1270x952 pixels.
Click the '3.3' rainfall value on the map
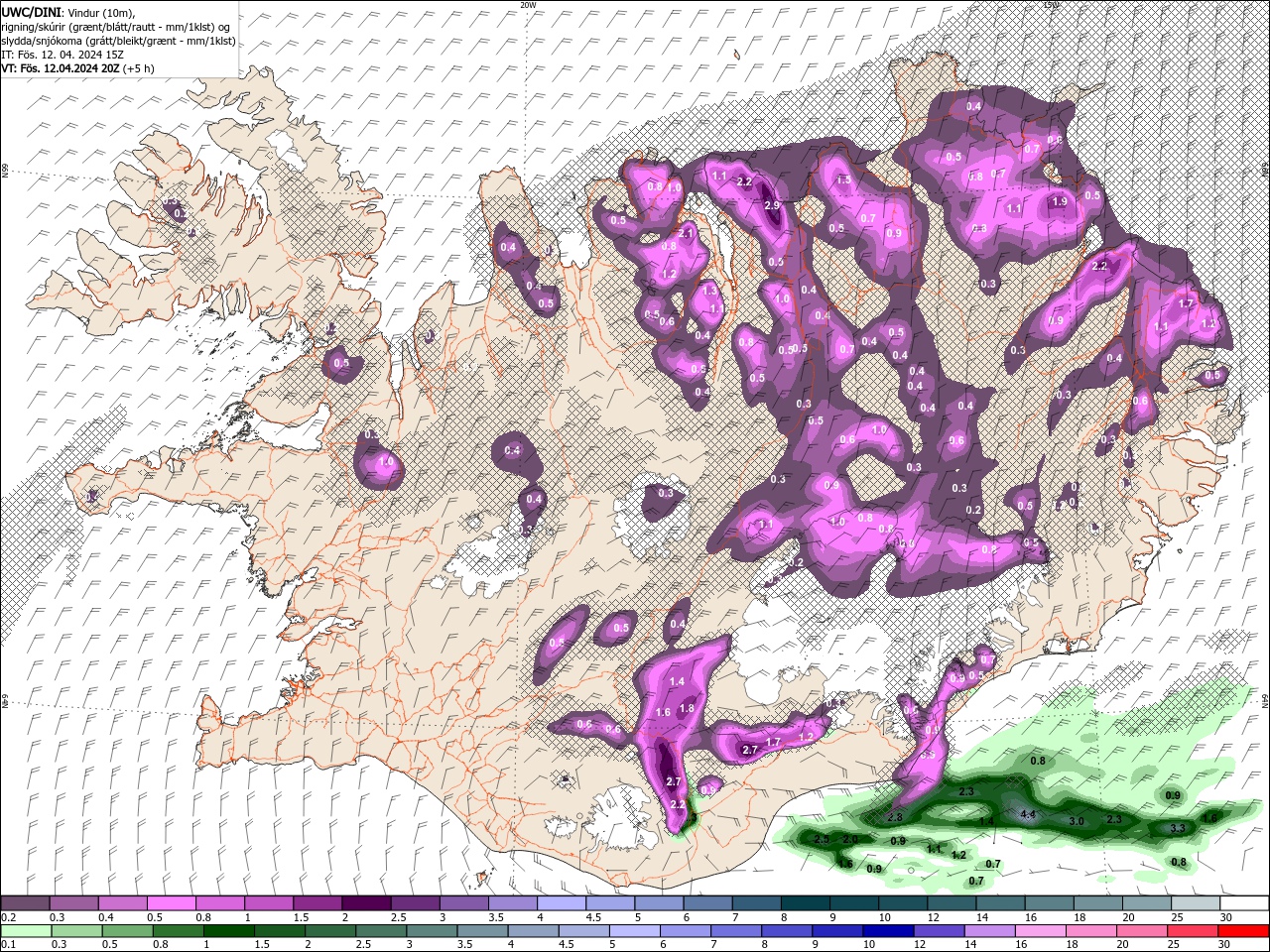pyautogui.click(x=1178, y=827)
